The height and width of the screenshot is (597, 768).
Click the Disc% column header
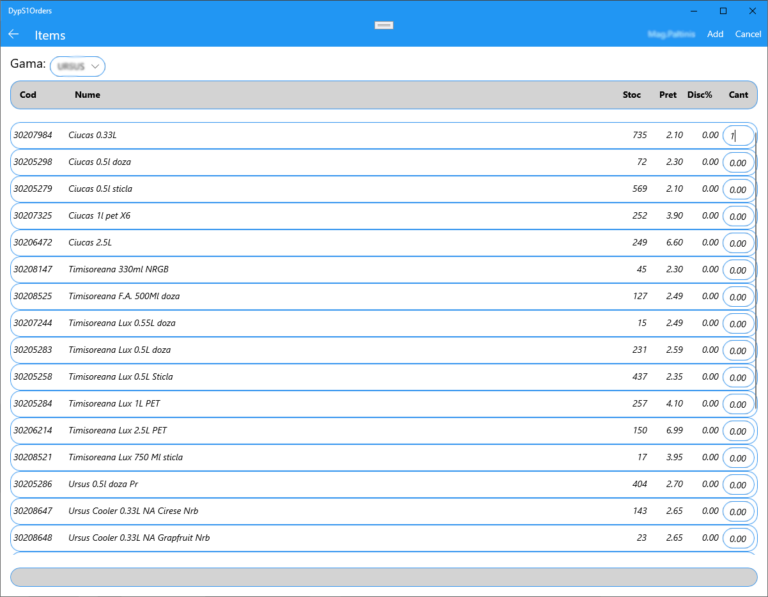(x=699, y=95)
